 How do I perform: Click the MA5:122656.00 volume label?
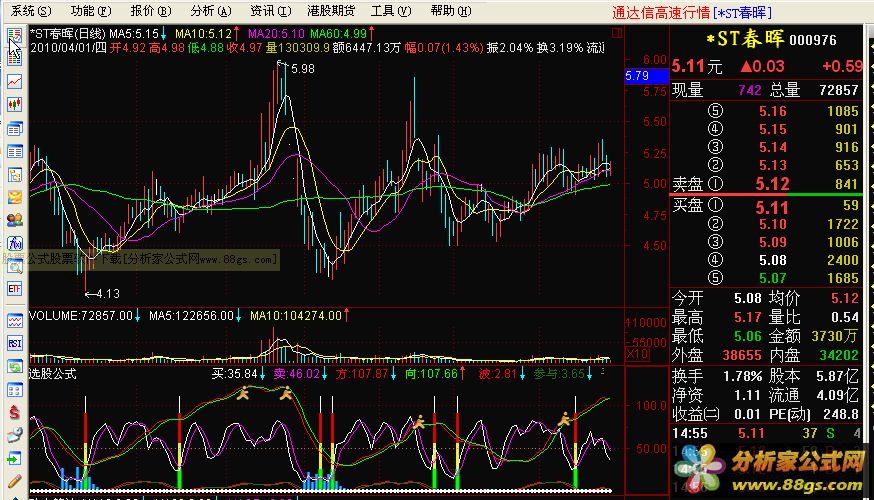pyautogui.click(x=191, y=316)
